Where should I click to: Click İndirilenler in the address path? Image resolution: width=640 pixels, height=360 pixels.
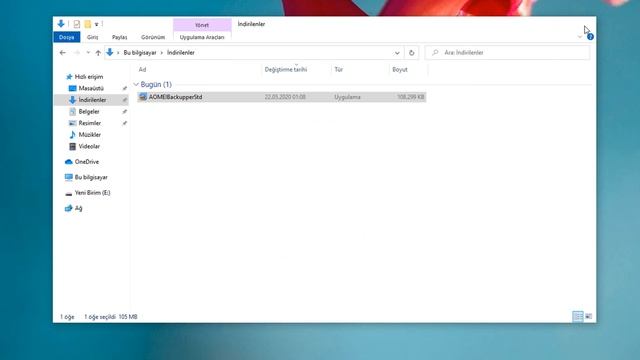pyautogui.click(x=181, y=53)
